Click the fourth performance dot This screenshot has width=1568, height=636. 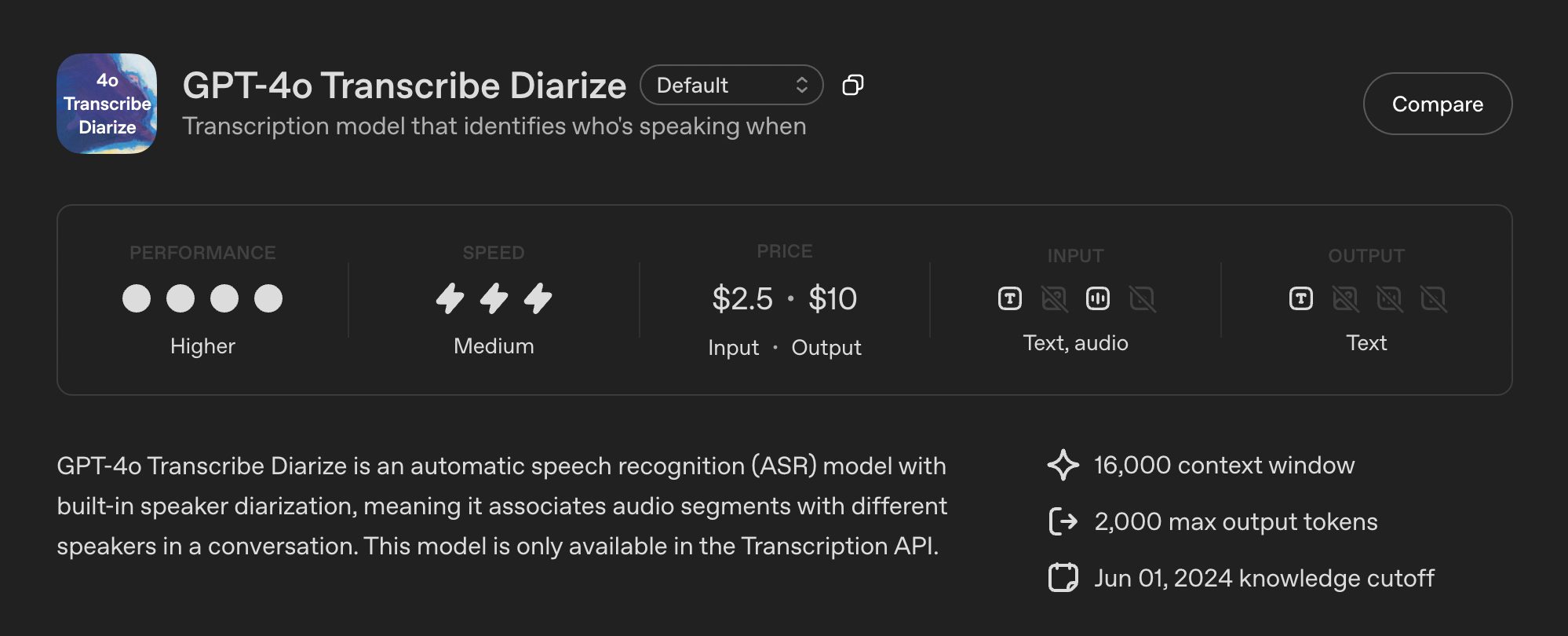269,299
